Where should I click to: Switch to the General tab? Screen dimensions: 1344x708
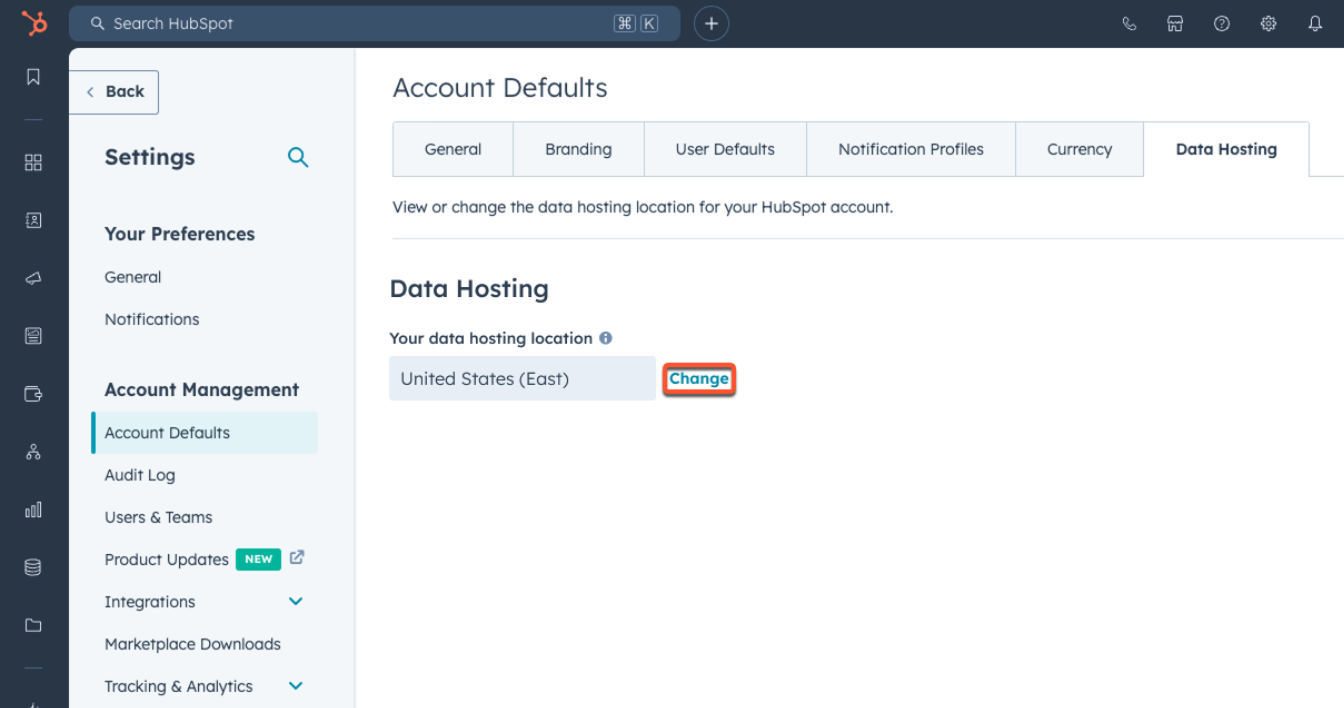click(453, 149)
